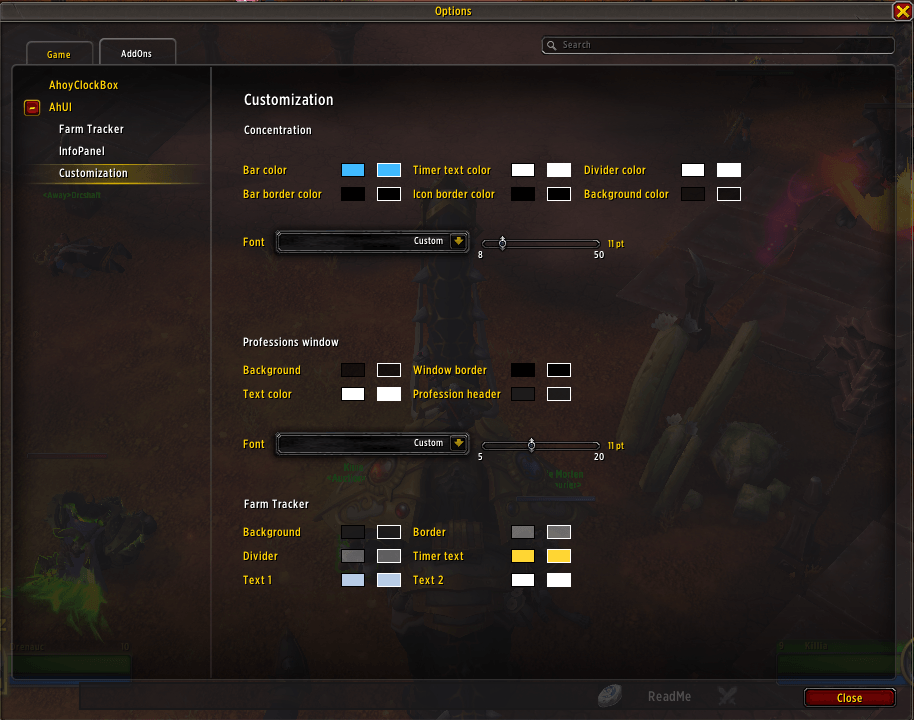Open the Concentration Font dropdown arrow

tap(459, 241)
